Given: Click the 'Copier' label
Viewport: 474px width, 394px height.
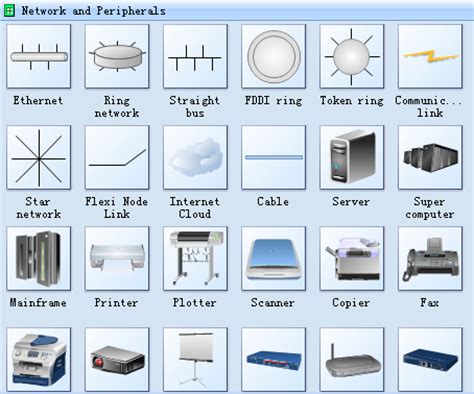Looking at the screenshot, I should (x=351, y=303).
